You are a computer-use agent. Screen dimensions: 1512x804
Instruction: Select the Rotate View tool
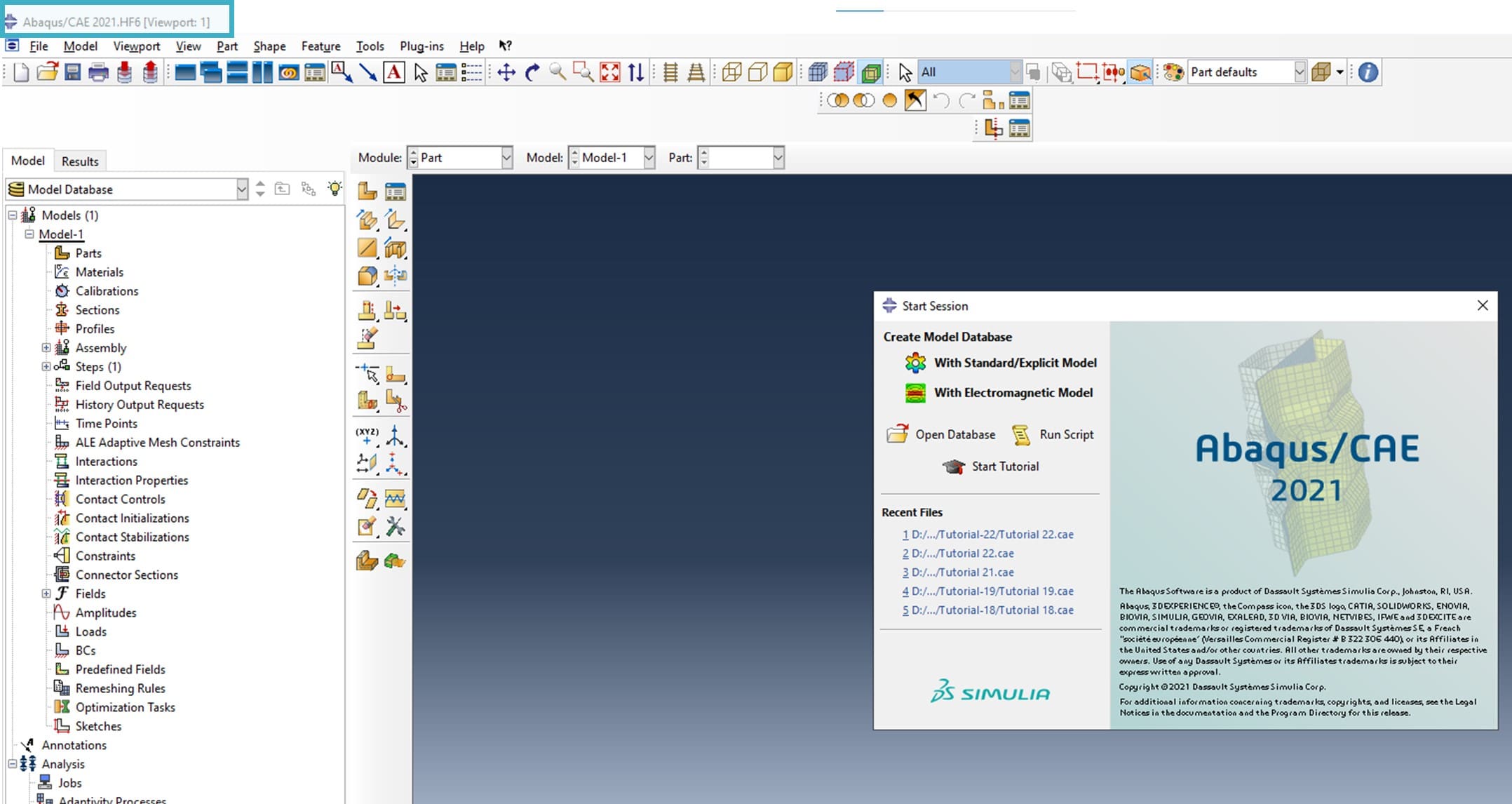[532, 72]
